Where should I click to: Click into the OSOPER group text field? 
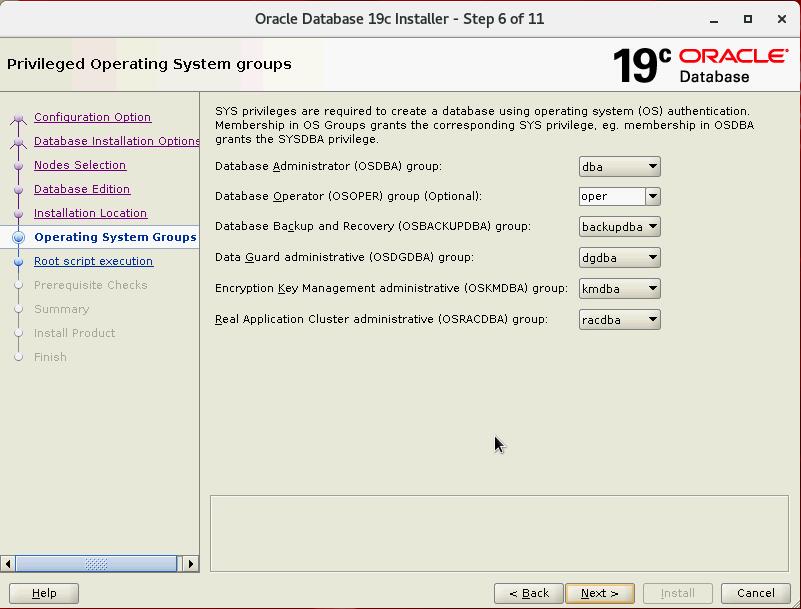pyautogui.click(x=611, y=197)
